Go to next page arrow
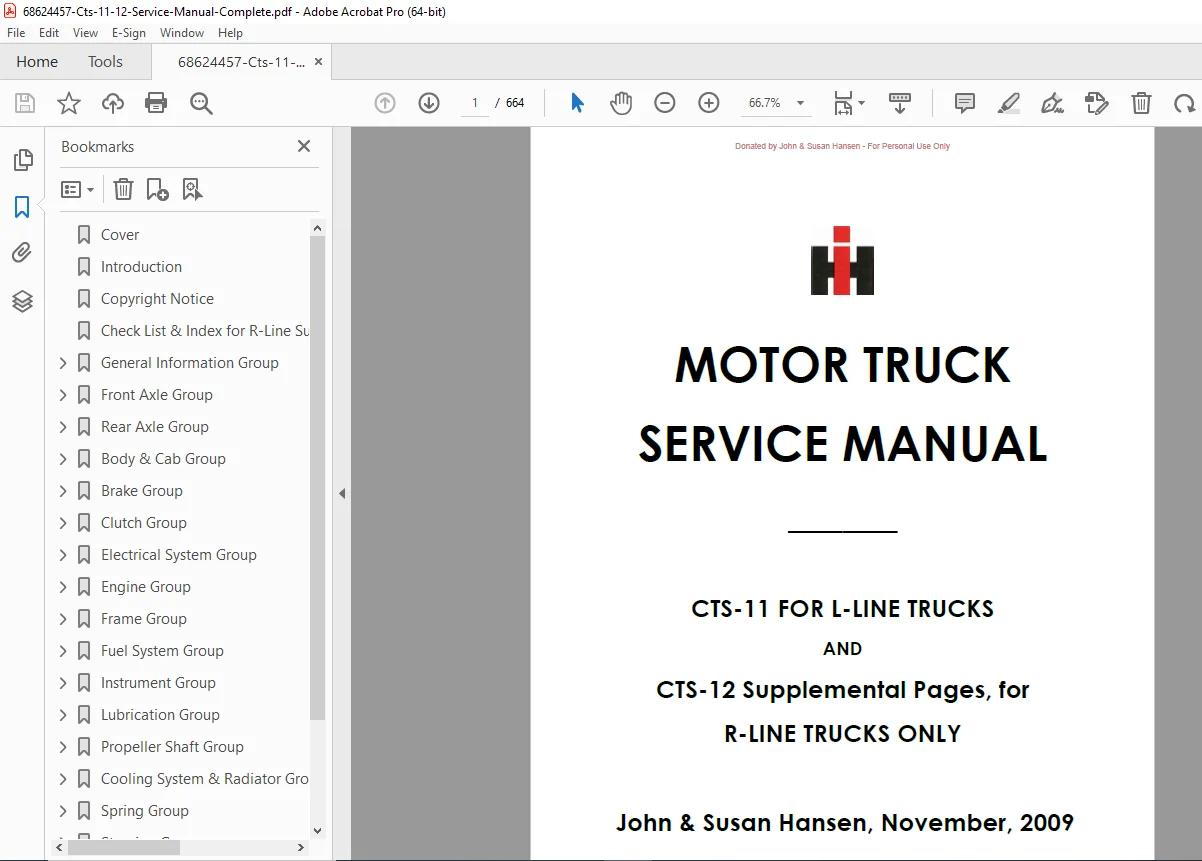 pyautogui.click(x=429, y=103)
